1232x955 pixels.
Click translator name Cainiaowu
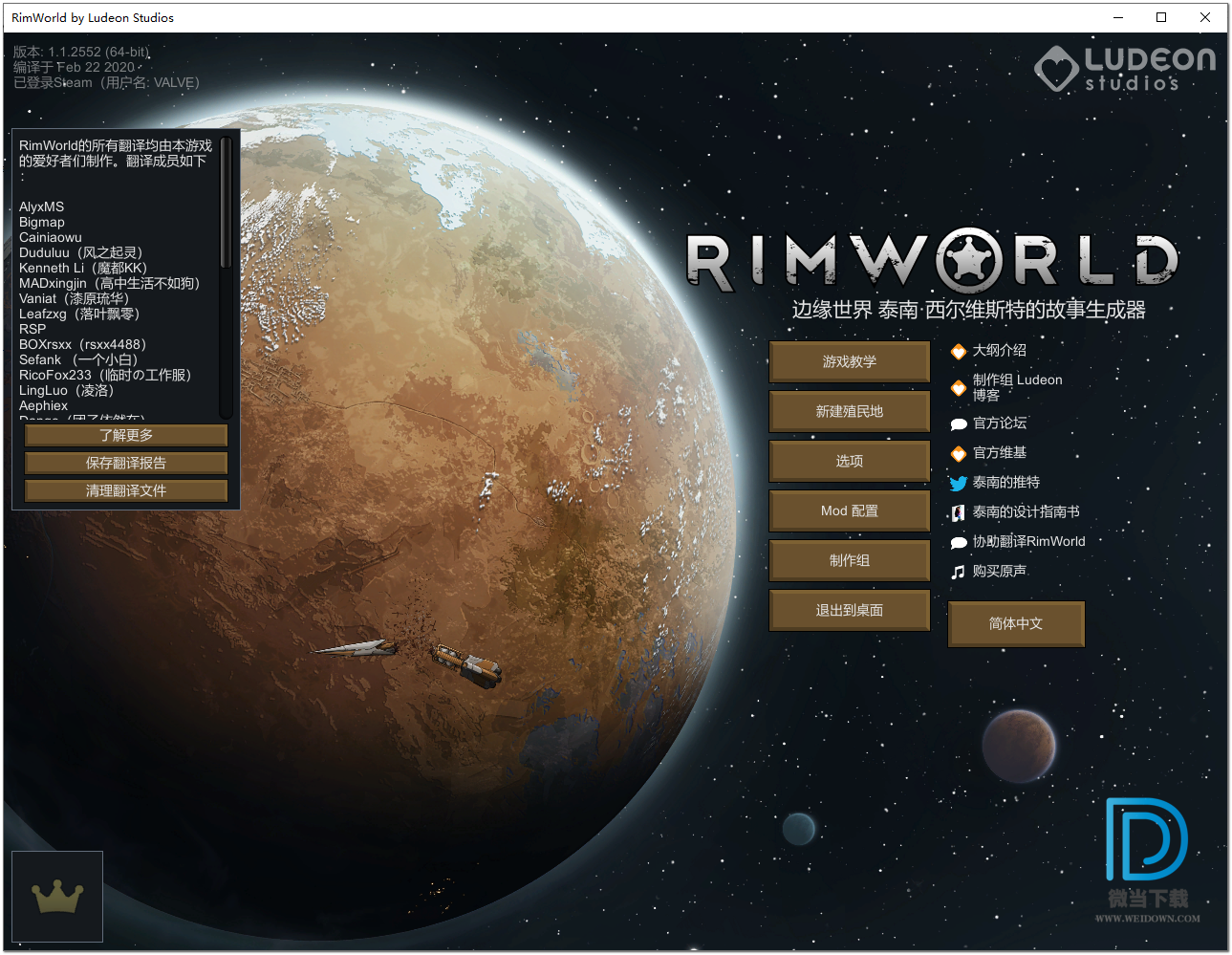[x=51, y=237]
